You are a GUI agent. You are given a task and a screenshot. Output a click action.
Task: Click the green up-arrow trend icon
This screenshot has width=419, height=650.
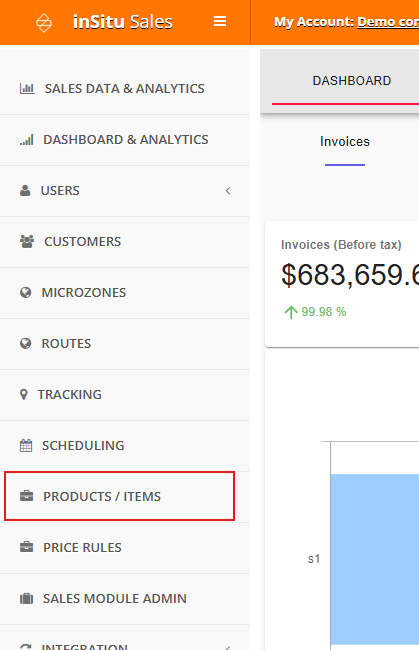point(291,312)
